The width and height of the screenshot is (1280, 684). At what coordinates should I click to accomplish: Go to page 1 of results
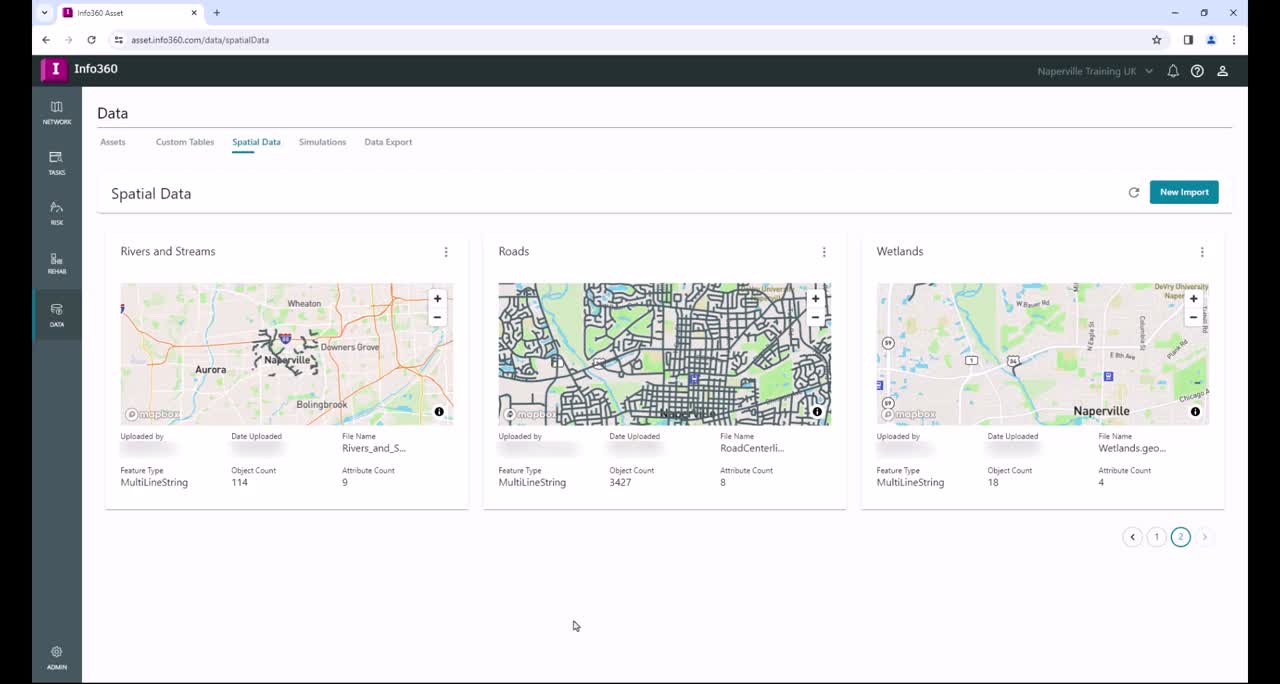click(x=1156, y=537)
